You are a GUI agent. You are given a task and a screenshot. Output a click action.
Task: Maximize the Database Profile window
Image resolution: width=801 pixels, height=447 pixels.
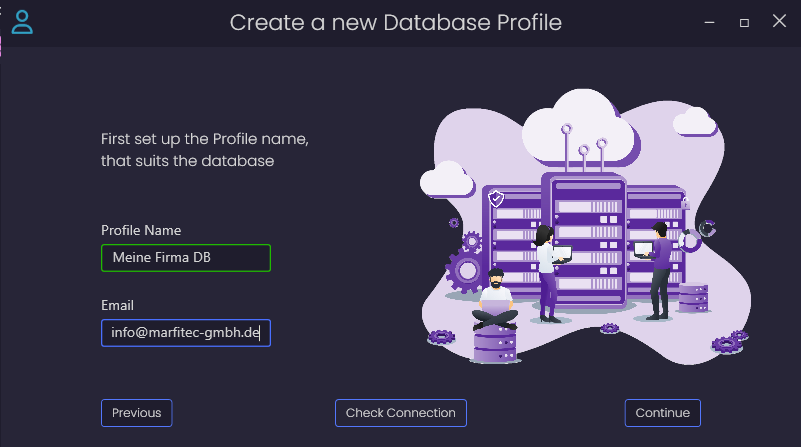[x=744, y=23]
